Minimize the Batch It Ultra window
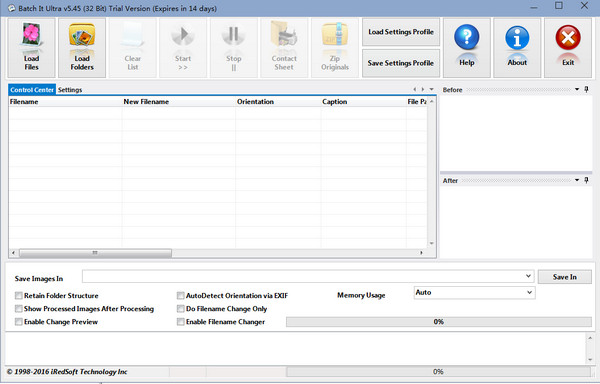The width and height of the screenshot is (600, 384). [534, 7]
